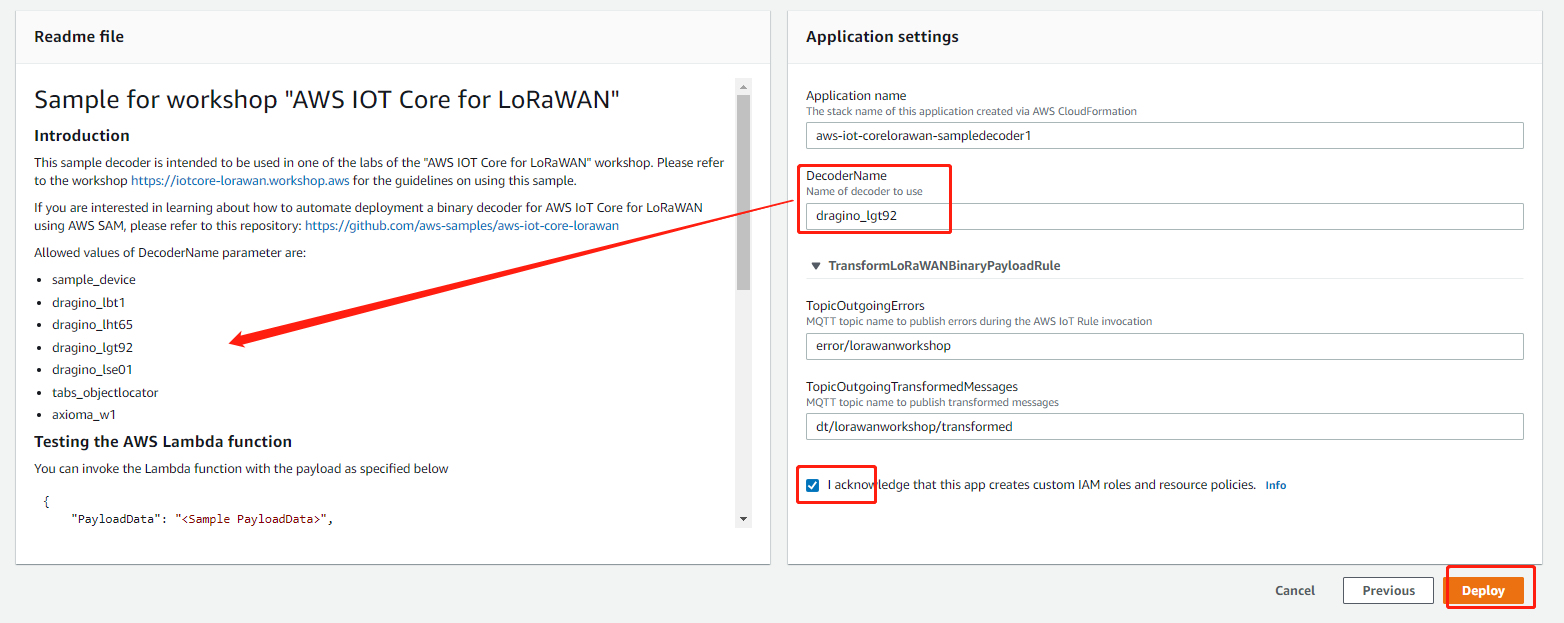Select the TopicOutgoingErrors input field

click(x=1164, y=346)
